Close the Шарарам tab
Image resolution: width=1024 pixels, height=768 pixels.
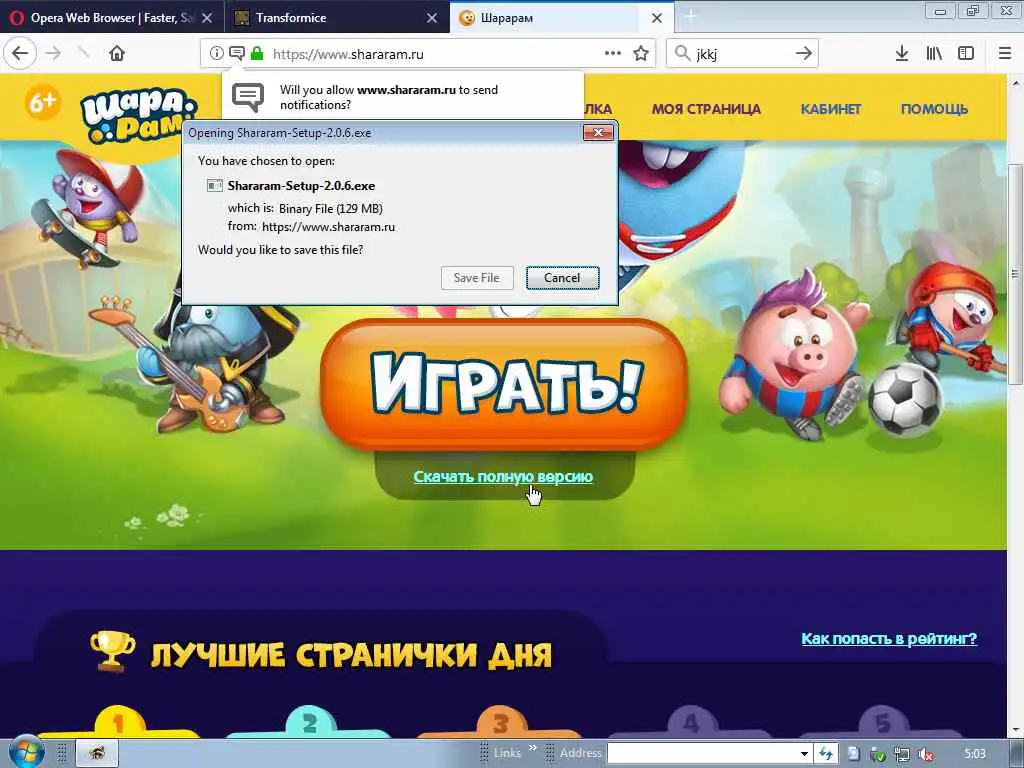coord(657,18)
